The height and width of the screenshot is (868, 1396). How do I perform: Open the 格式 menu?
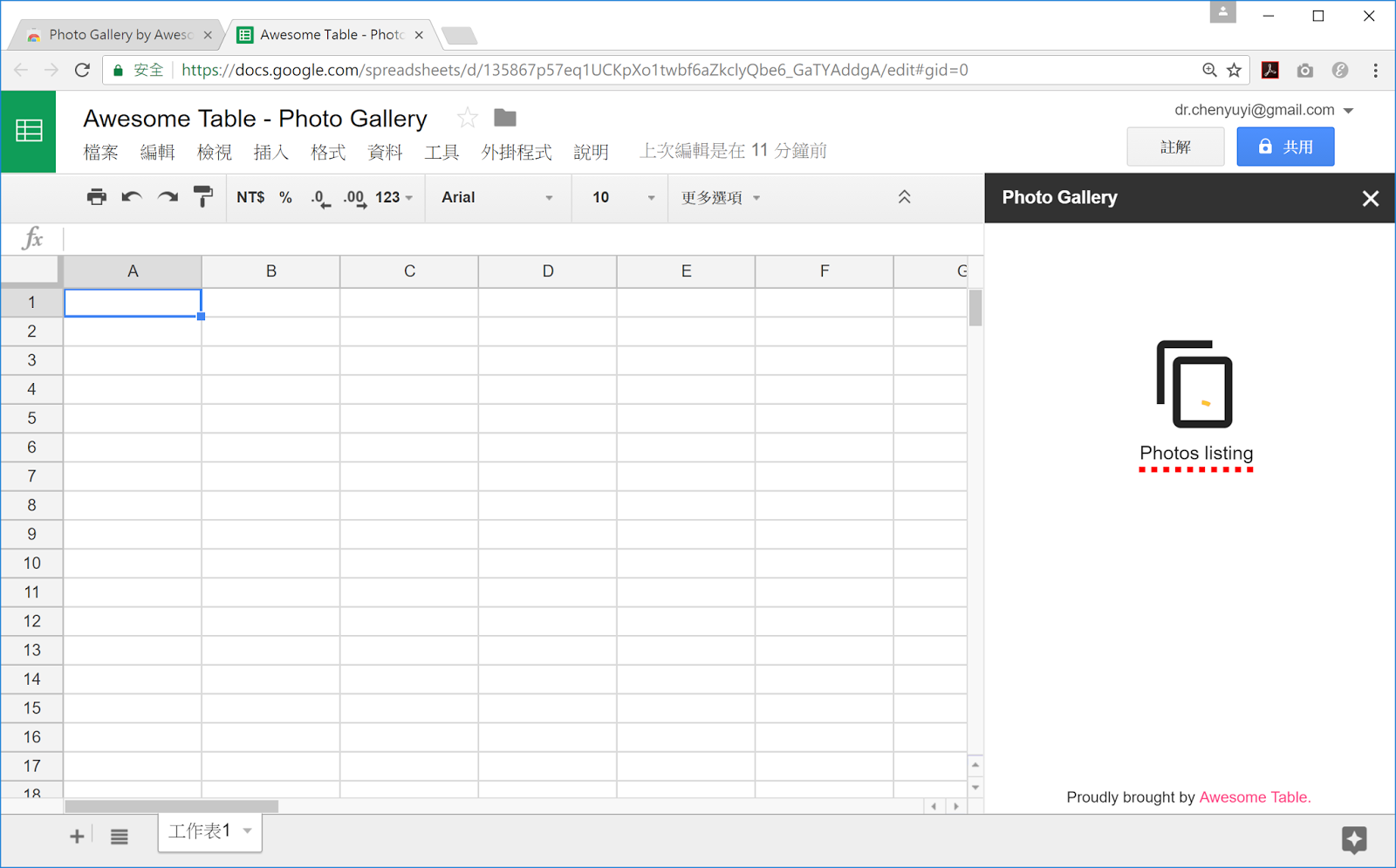(328, 152)
